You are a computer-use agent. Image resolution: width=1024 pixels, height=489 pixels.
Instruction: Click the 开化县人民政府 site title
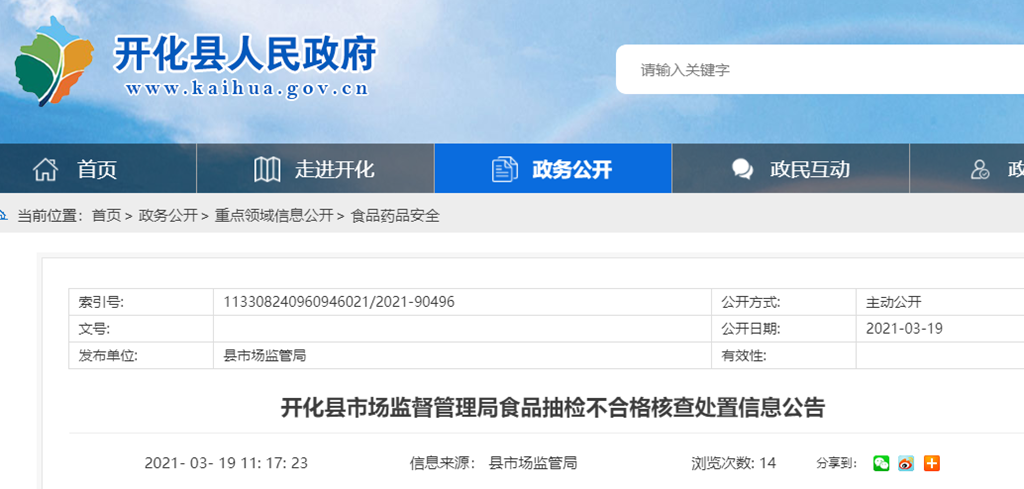coord(246,54)
